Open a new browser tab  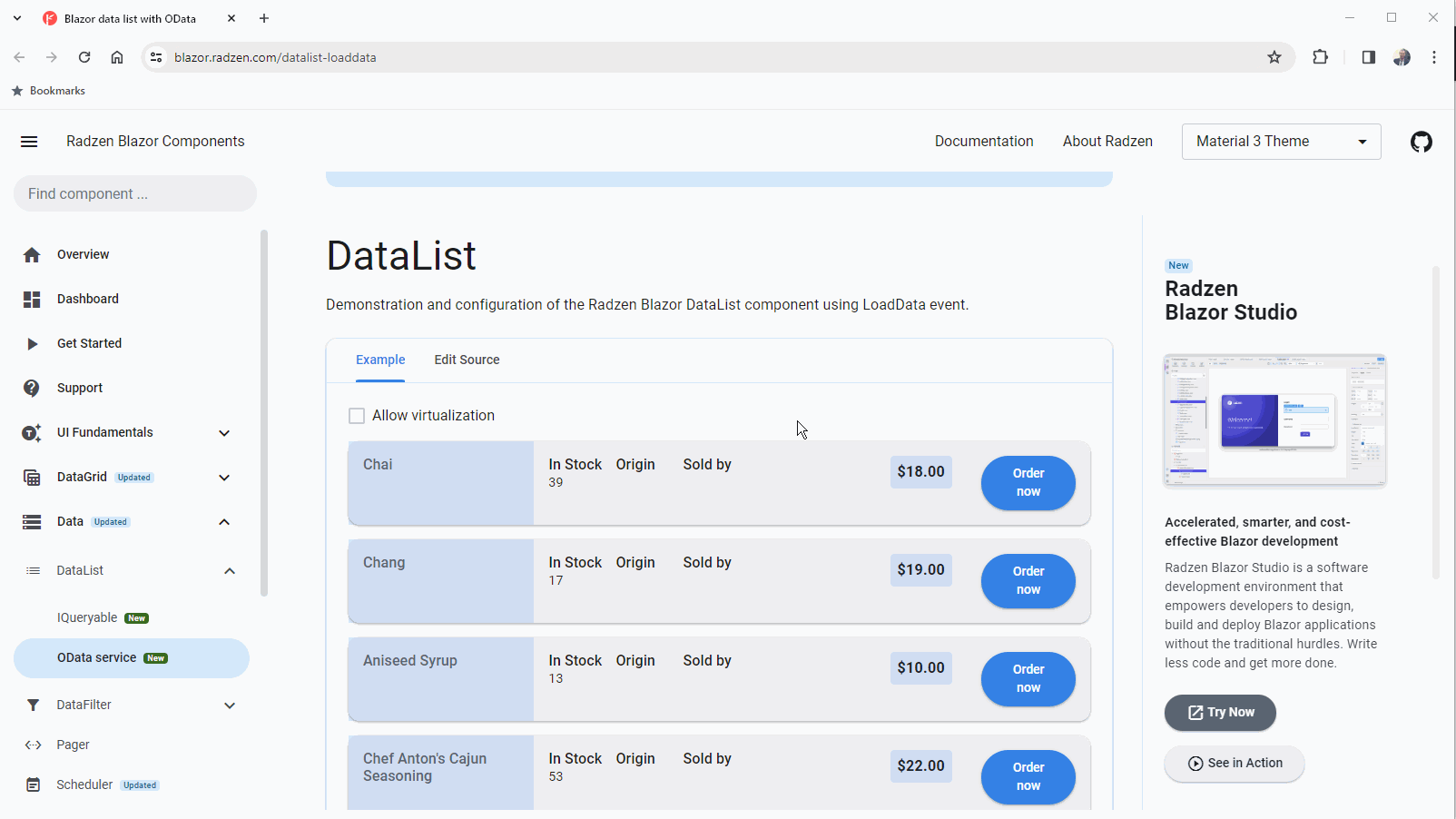tap(264, 18)
